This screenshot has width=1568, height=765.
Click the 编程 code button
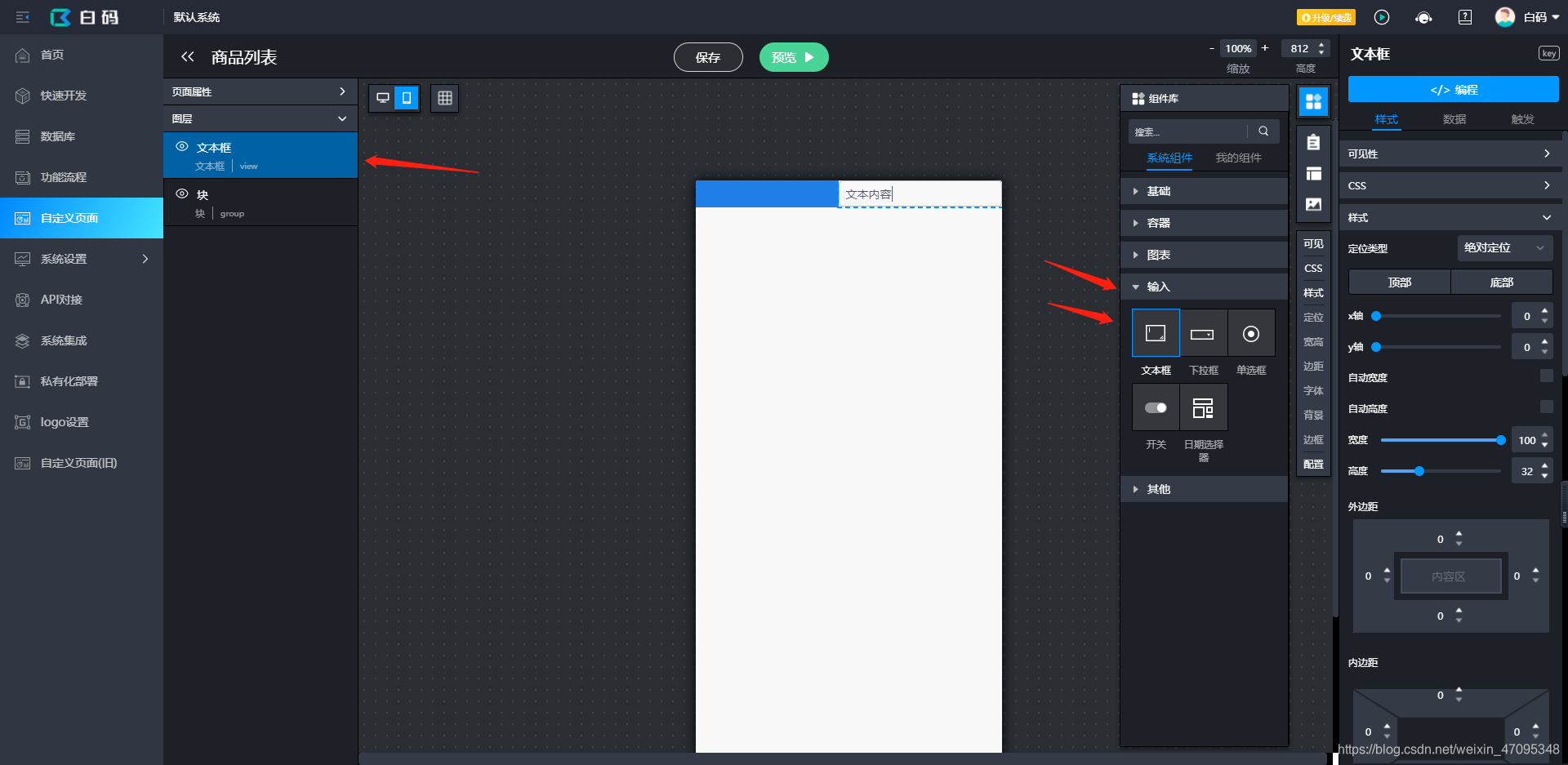click(x=1454, y=89)
